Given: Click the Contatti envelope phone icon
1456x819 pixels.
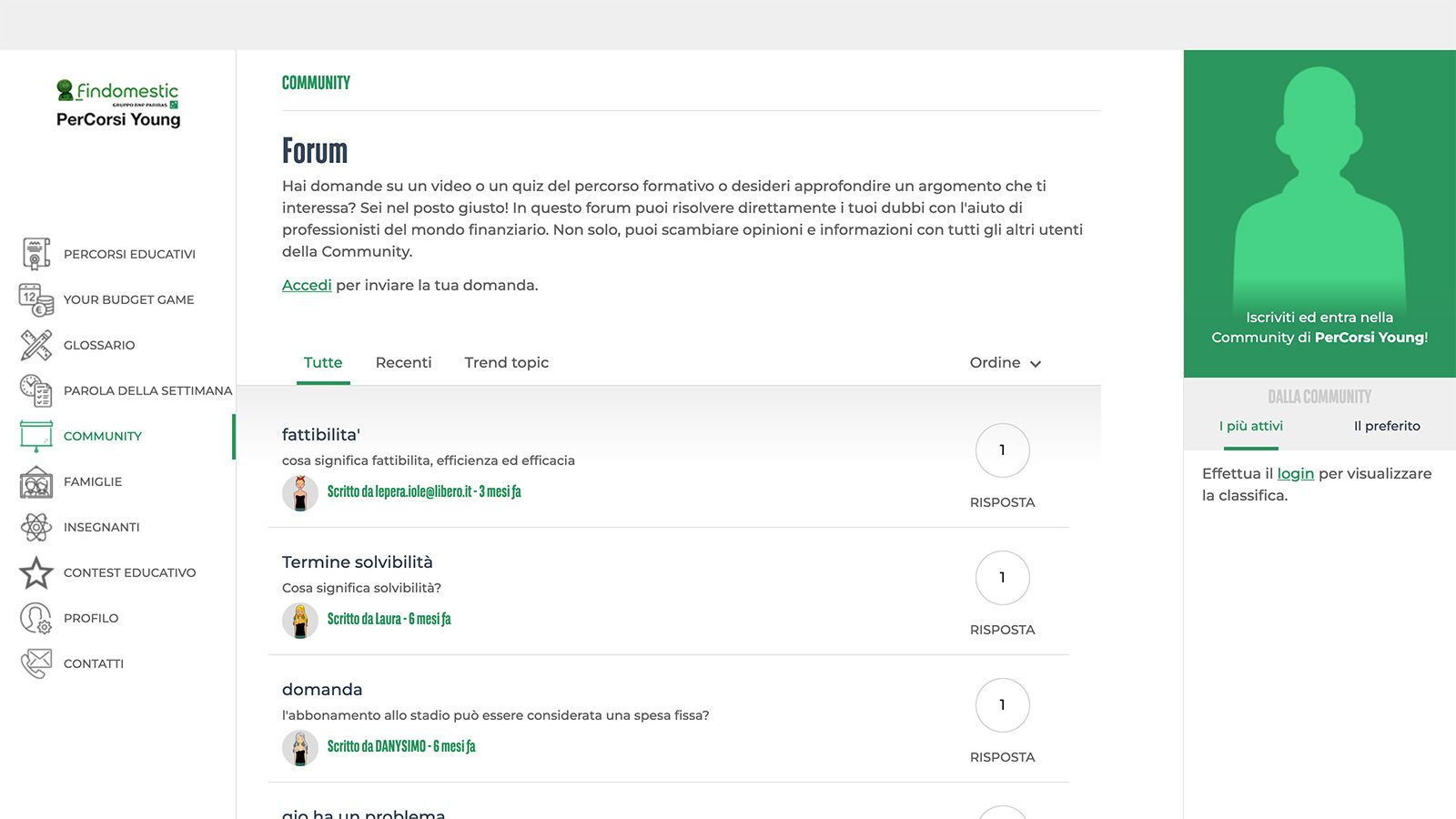Looking at the screenshot, I should [x=36, y=663].
